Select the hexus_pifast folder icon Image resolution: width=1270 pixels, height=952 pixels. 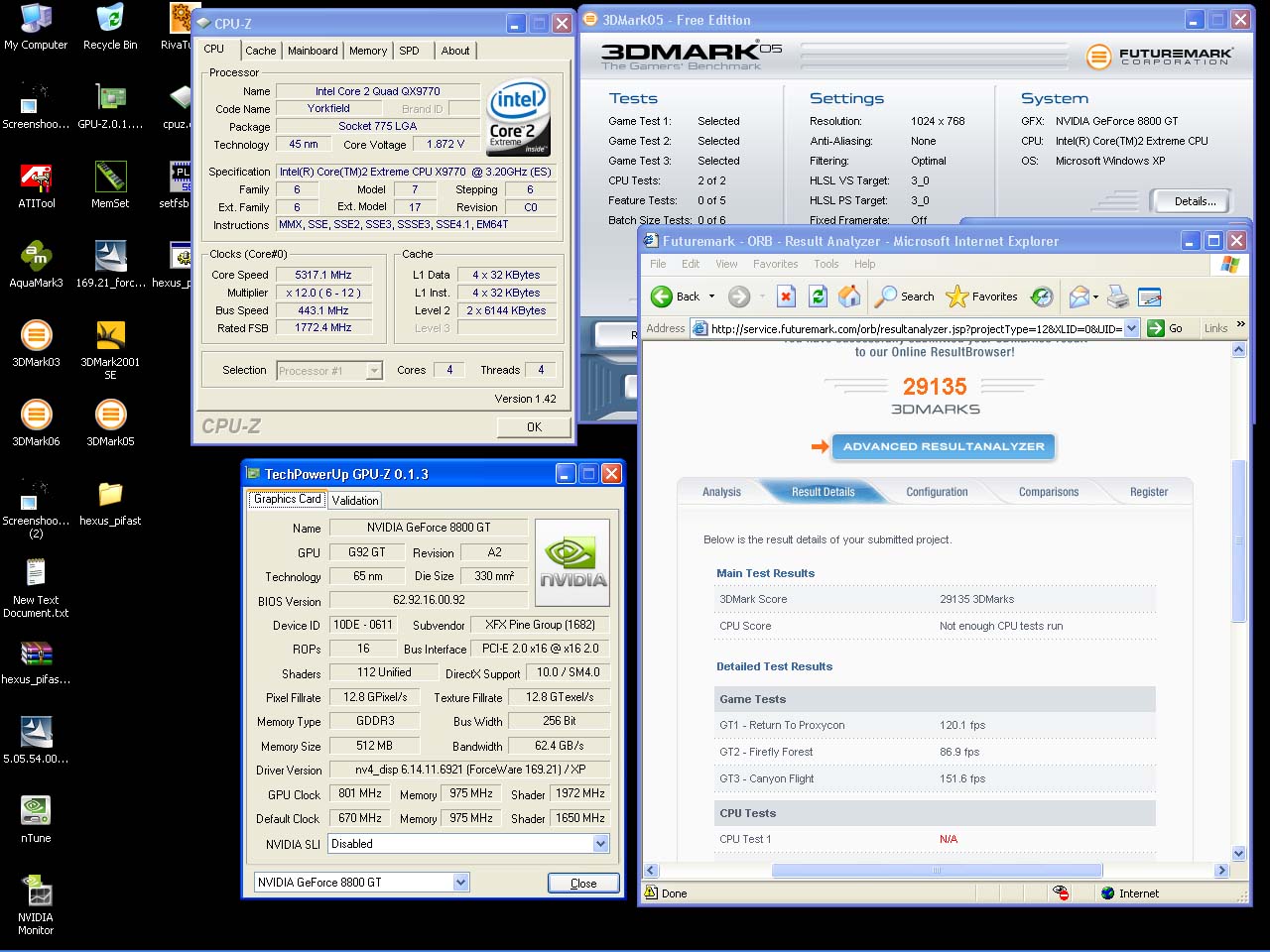pyautogui.click(x=110, y=503)
